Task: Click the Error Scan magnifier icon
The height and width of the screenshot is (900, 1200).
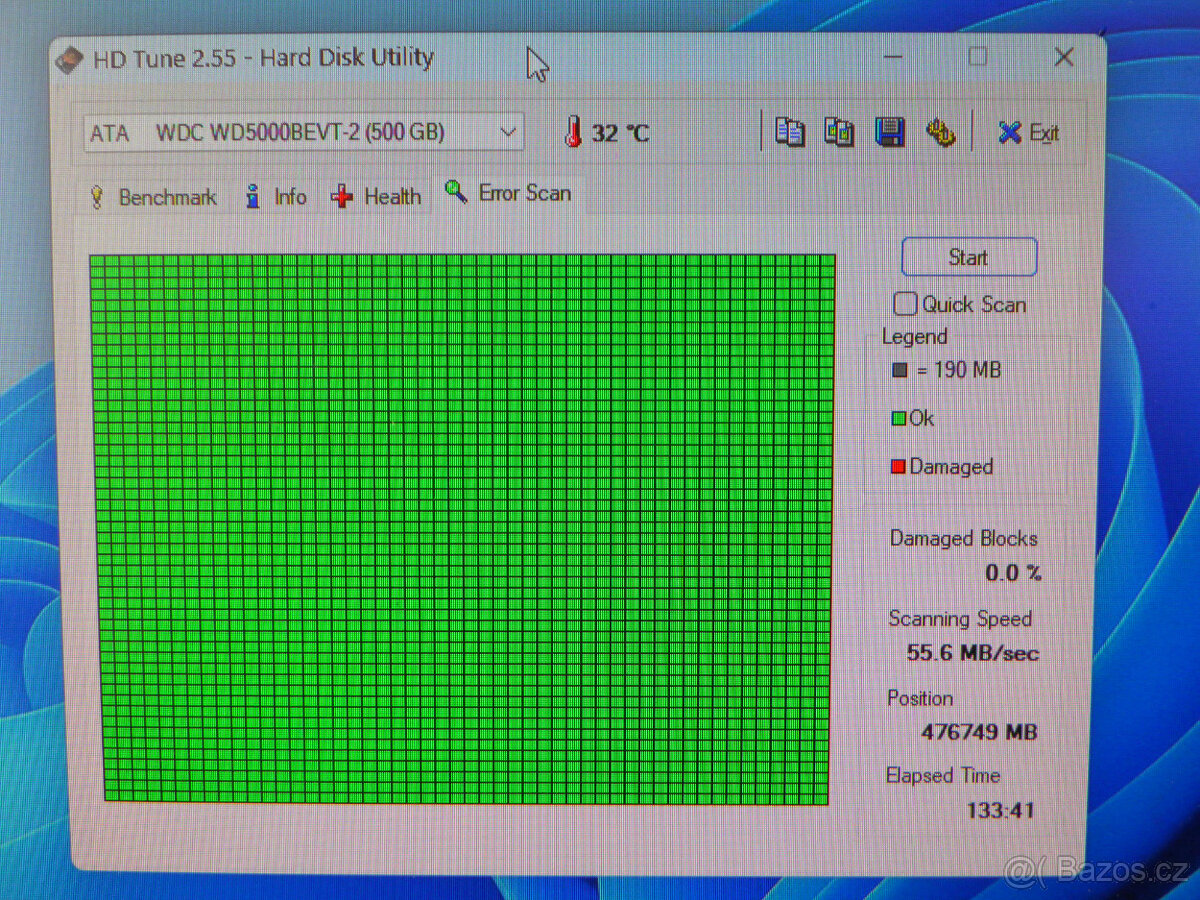Action: coord(456,191)
